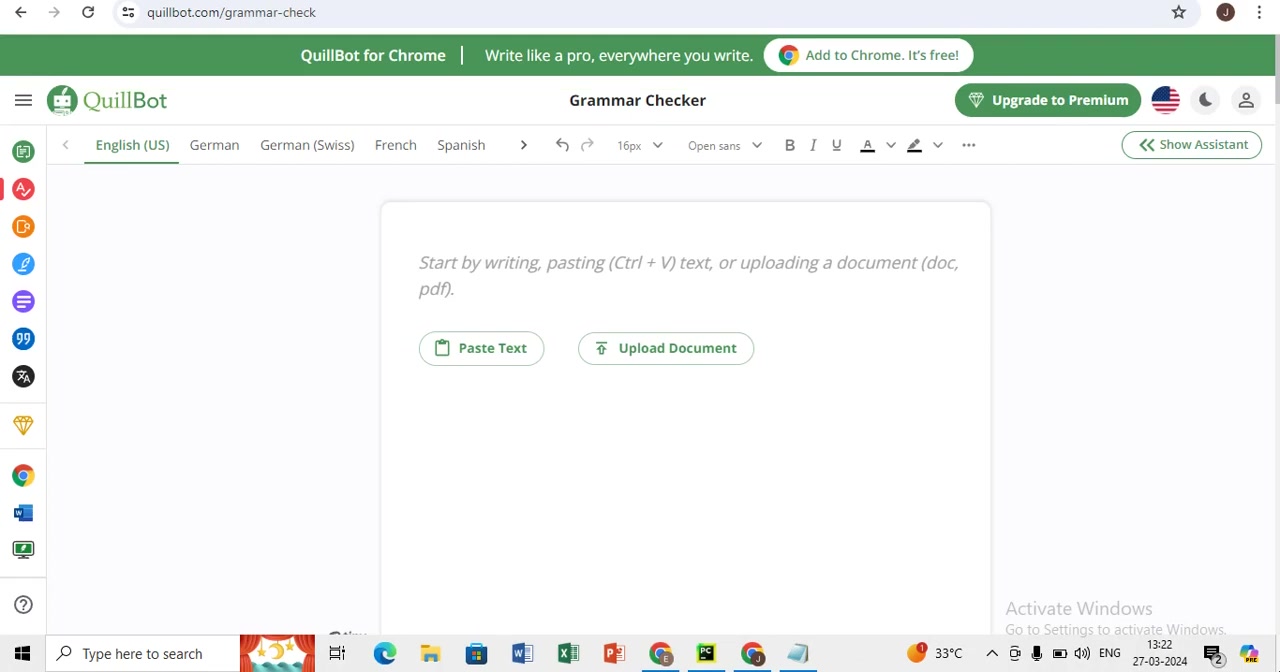
Task: Click the Upload Document button
Action: (666, 348)
